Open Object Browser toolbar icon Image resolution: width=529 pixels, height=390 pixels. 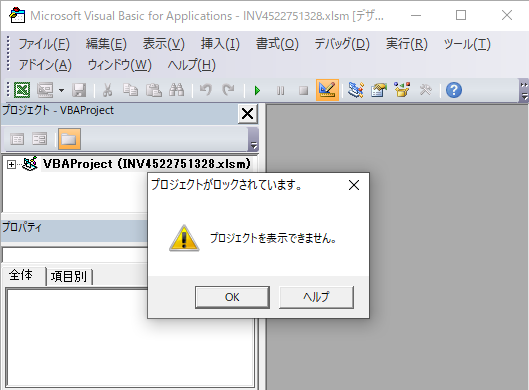point(402,90)
